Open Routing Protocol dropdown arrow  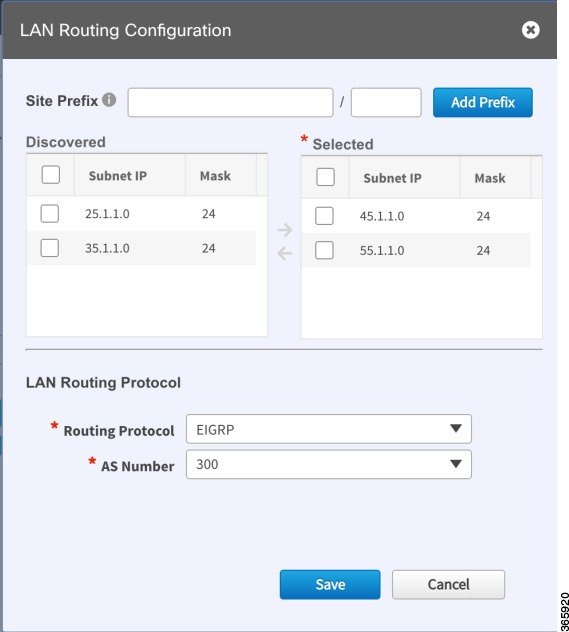click(456, 428)
